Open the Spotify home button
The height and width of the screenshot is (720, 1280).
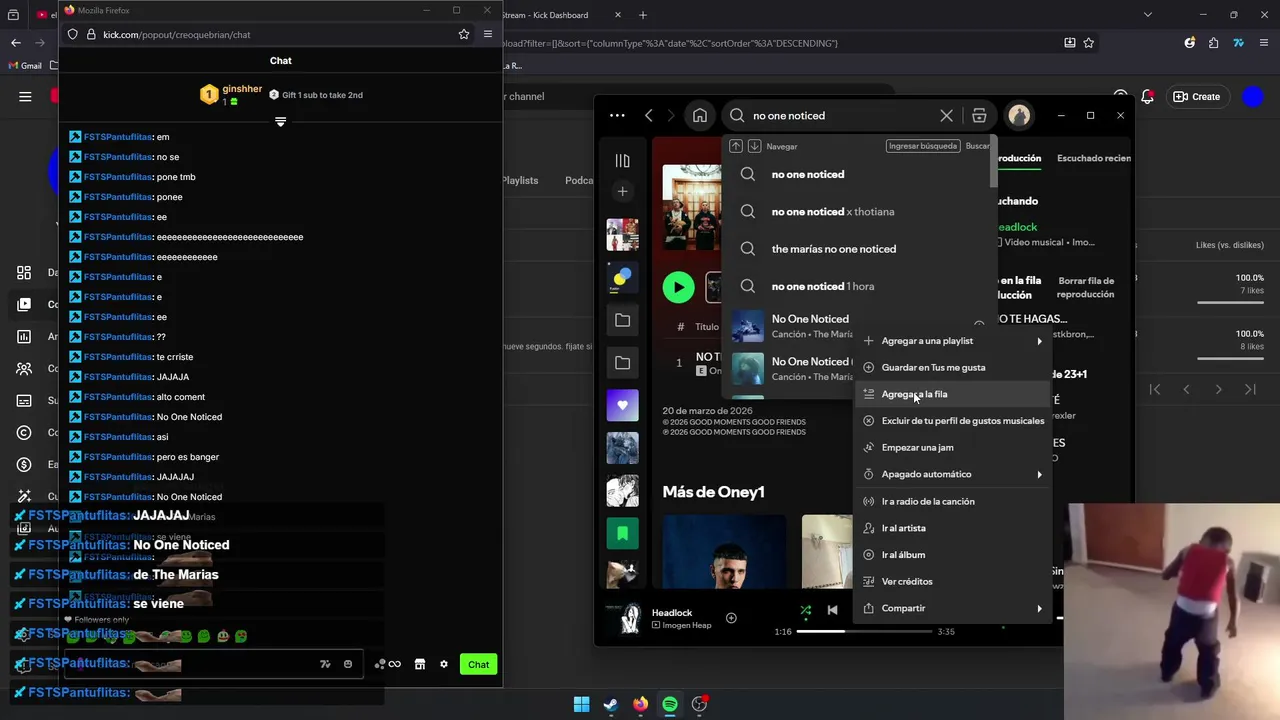700,115
